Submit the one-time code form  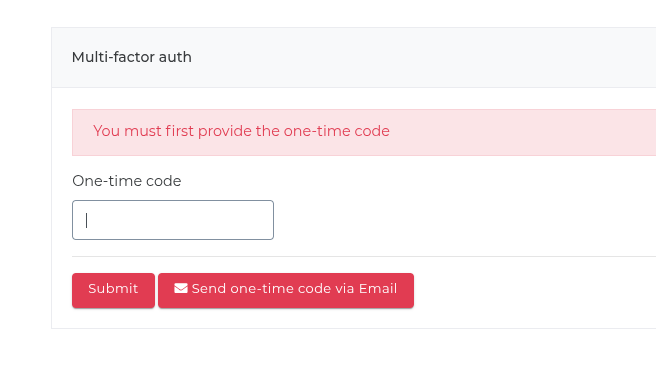113,291
